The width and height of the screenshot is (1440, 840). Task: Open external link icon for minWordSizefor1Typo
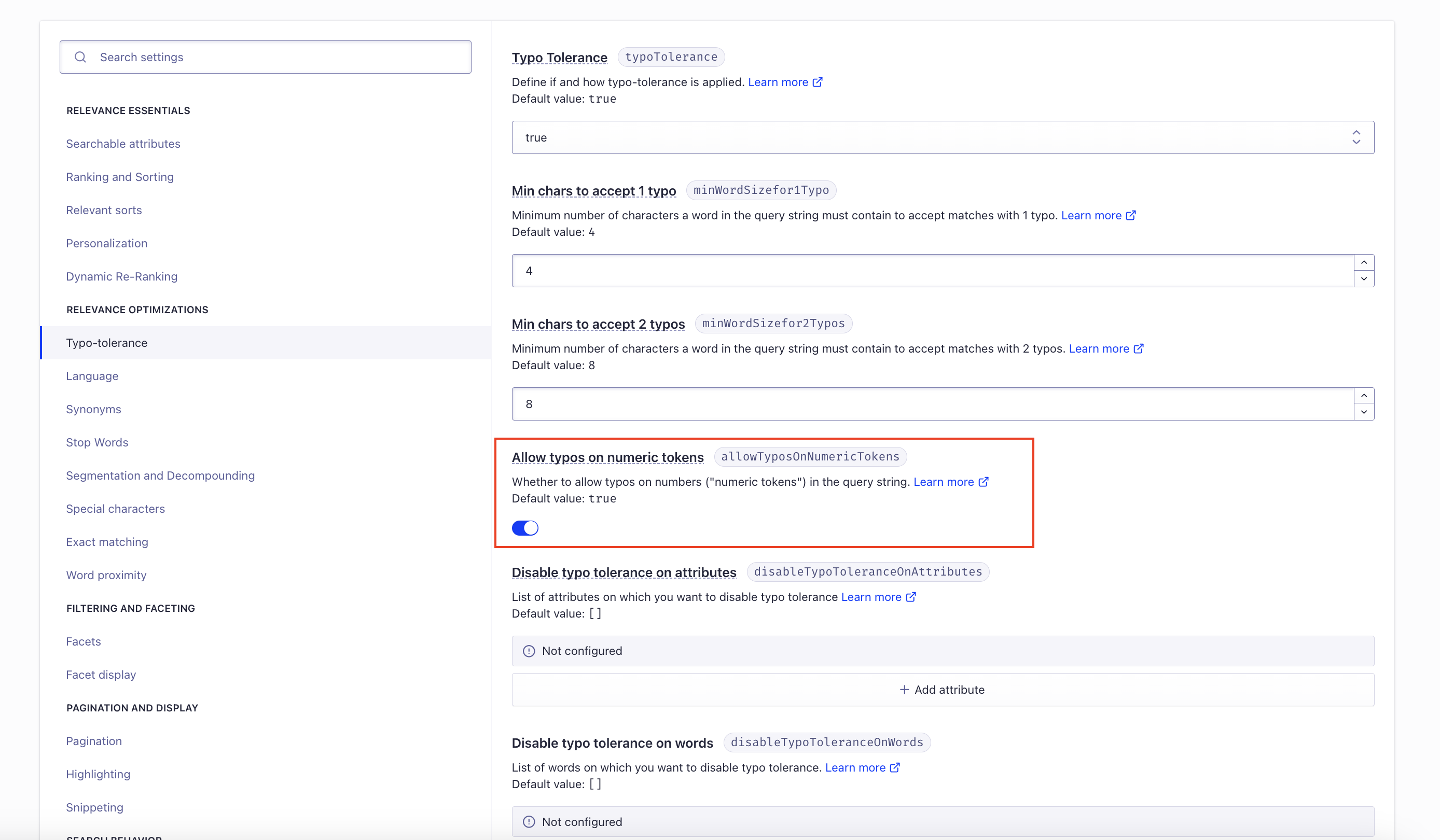tap(1131, 215)
